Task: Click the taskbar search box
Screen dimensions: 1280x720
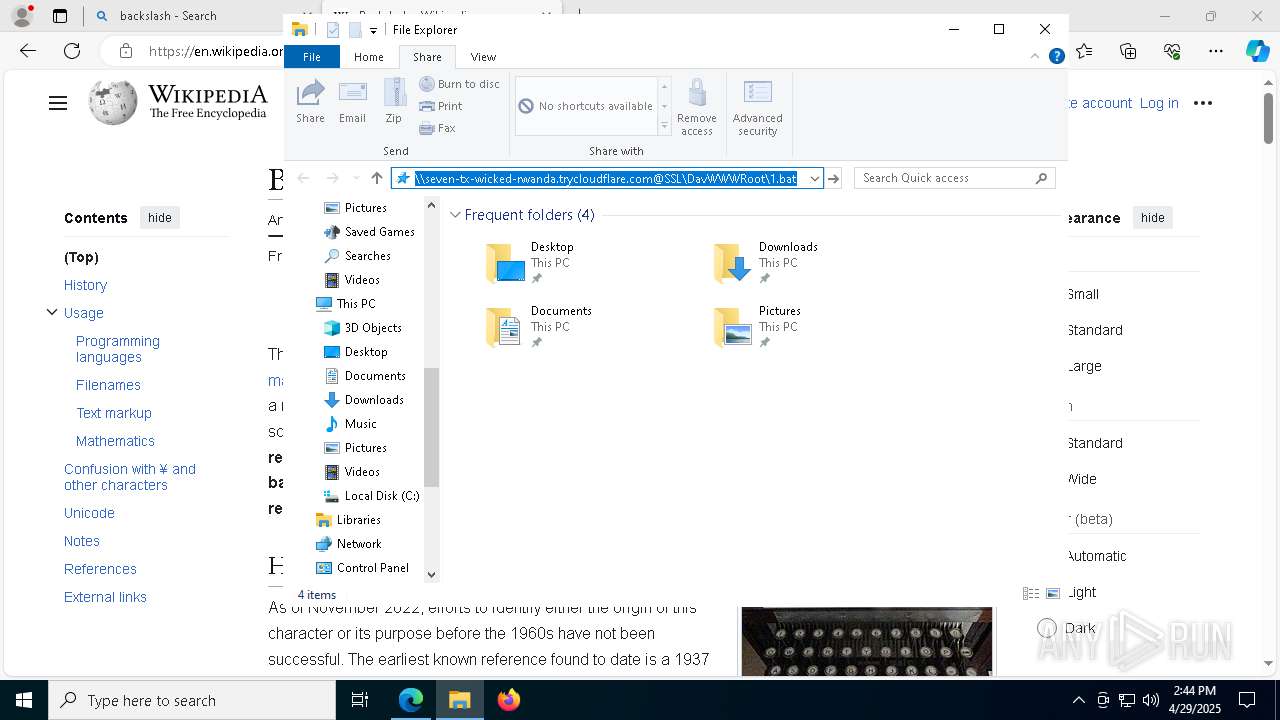Action: [x=191, y=700]
